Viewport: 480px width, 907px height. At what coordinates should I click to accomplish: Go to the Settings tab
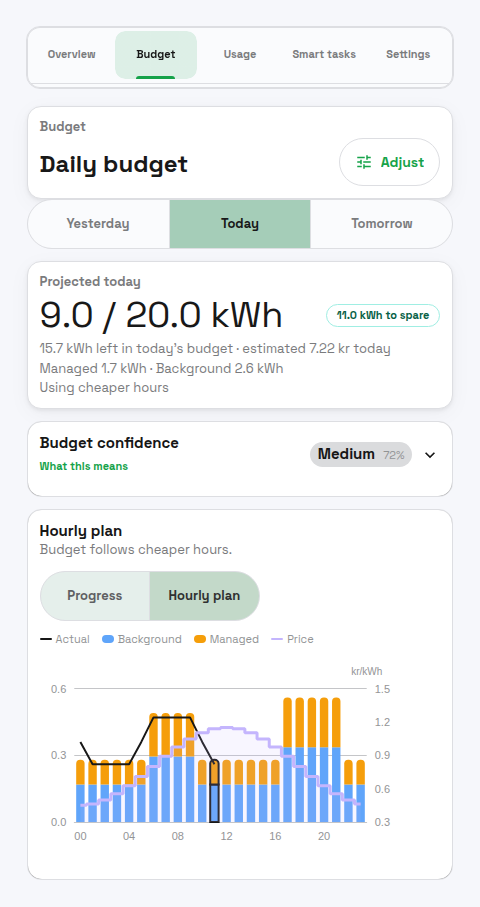(x=408, y=54)
